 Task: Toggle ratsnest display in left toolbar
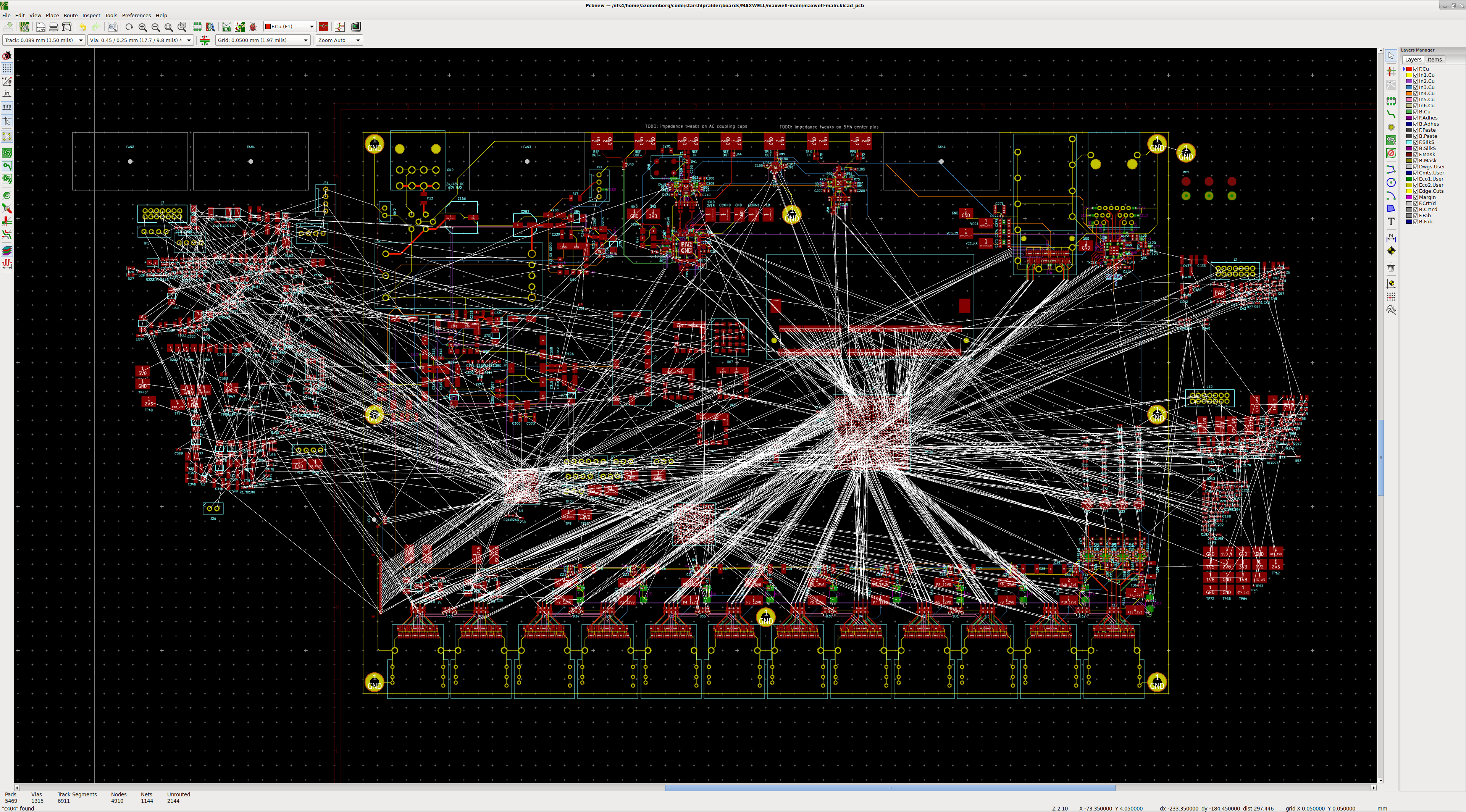click(x=7, y=137)
